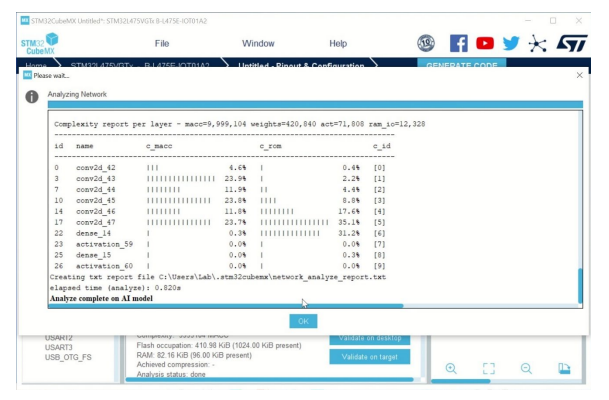Image resolution: width=609 pixels, height=400 pixels.
Task: Click the conv2d_43 row in report
Action: pos(220,179)
